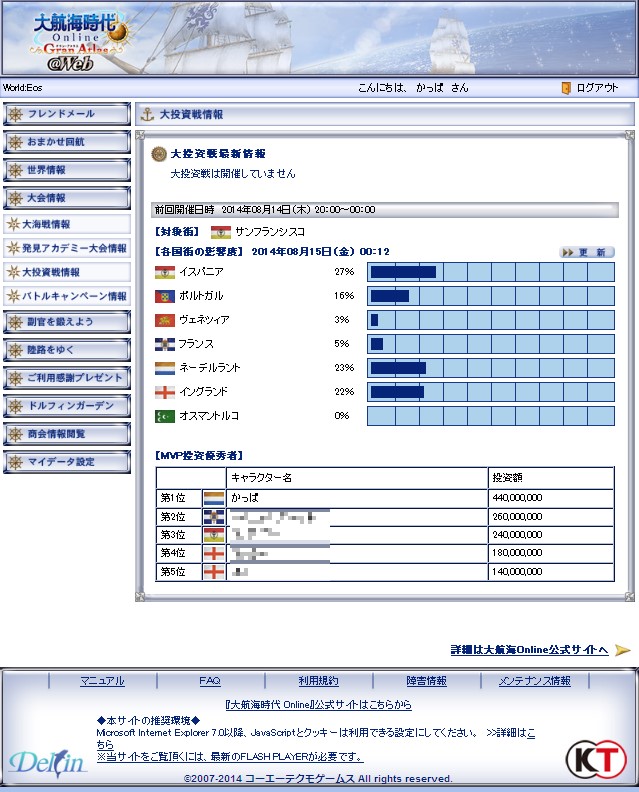Click the イングランド flag icon

(165, 392)
